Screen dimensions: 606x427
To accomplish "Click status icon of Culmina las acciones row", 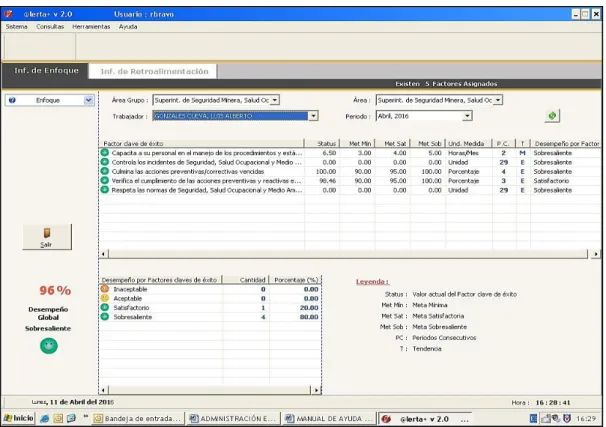I will pyautogui.click(x=105, y=171).
